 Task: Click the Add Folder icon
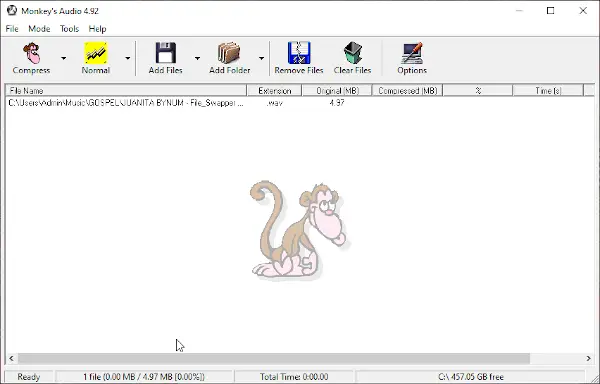tap(229, 53)
